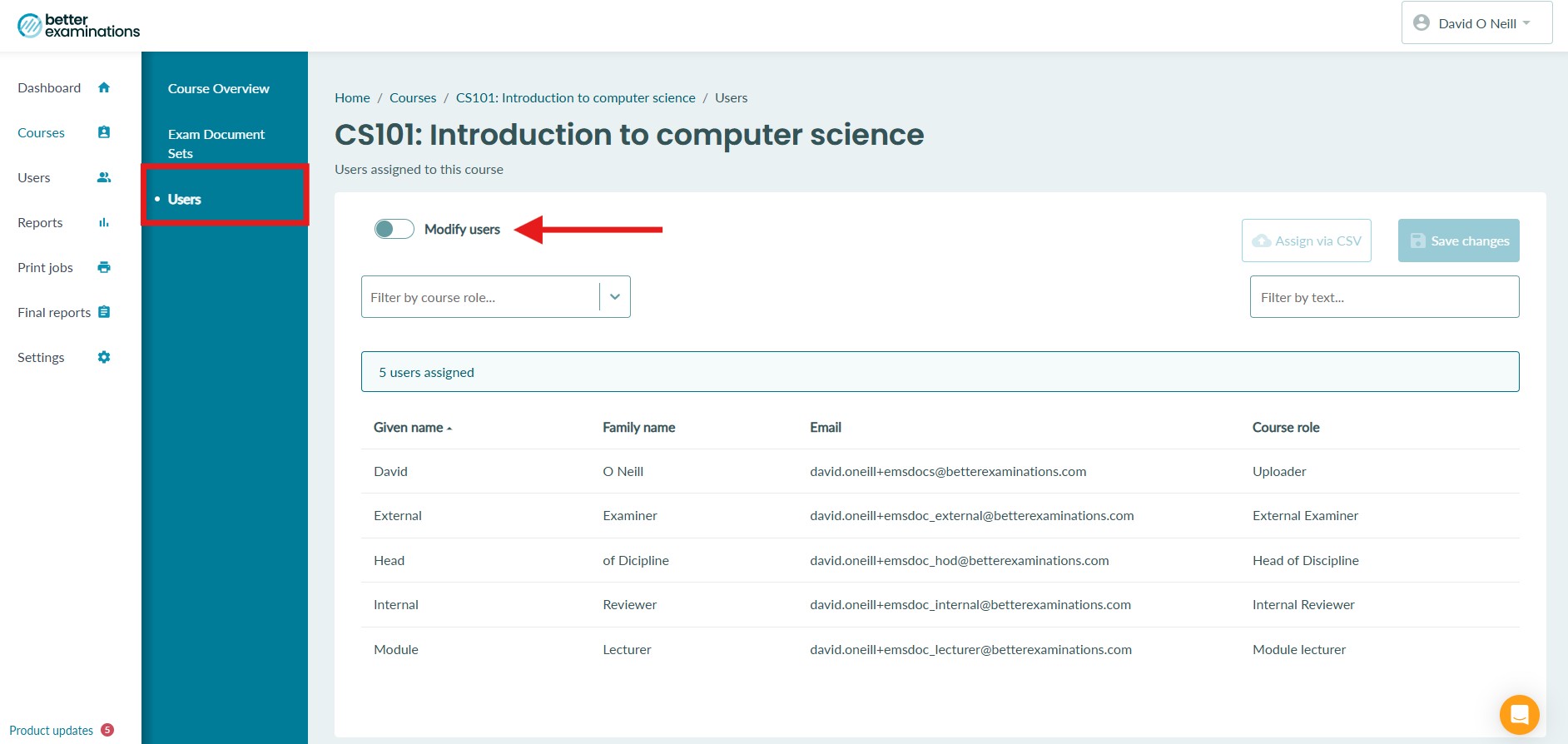The width and height of the screenshot is (1568, 744).
Task: Click the Course role column header
Action: pyautogui.click(x=1286, y=428)
